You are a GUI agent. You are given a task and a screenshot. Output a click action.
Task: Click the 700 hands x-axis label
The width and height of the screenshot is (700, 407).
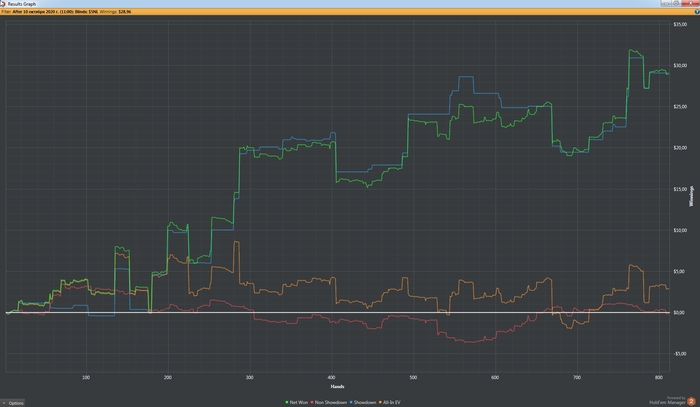(x=577, y=378)
